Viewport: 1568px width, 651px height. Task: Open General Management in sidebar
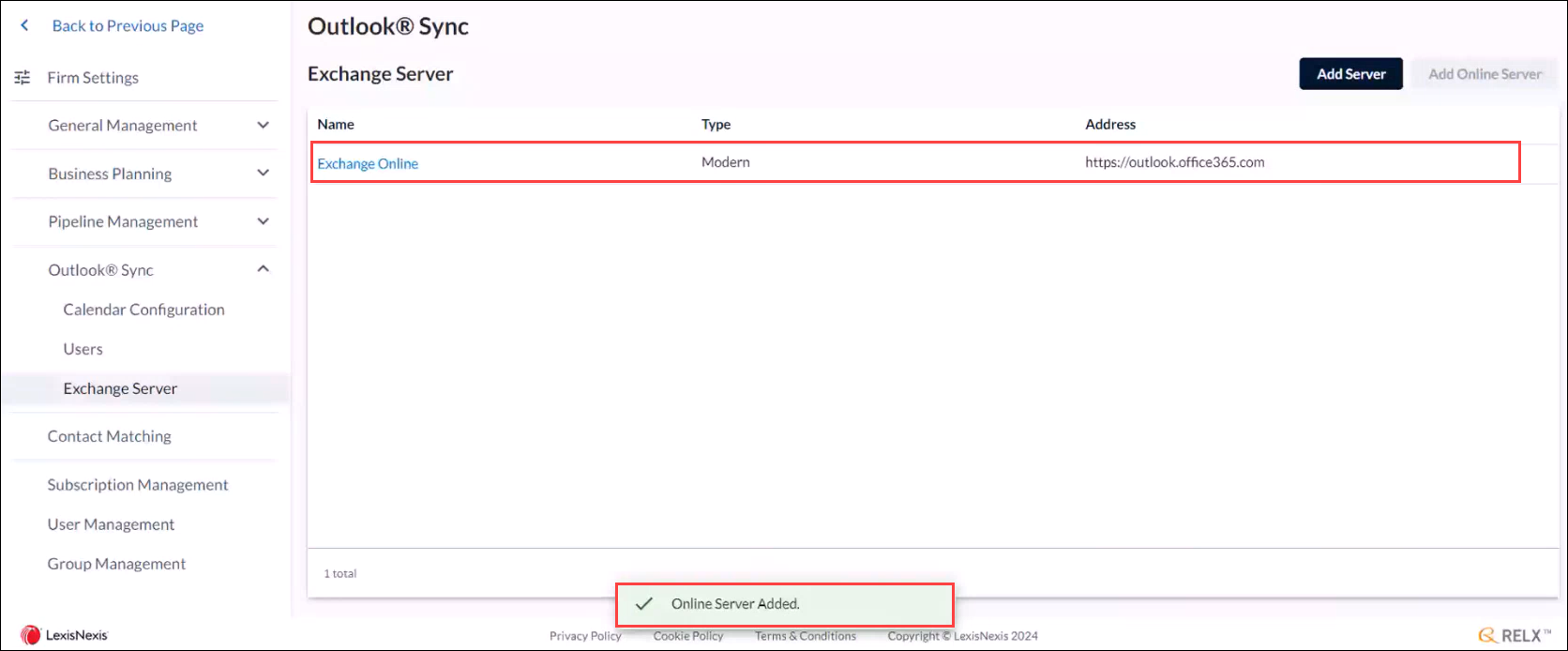[x=123, y=126]
